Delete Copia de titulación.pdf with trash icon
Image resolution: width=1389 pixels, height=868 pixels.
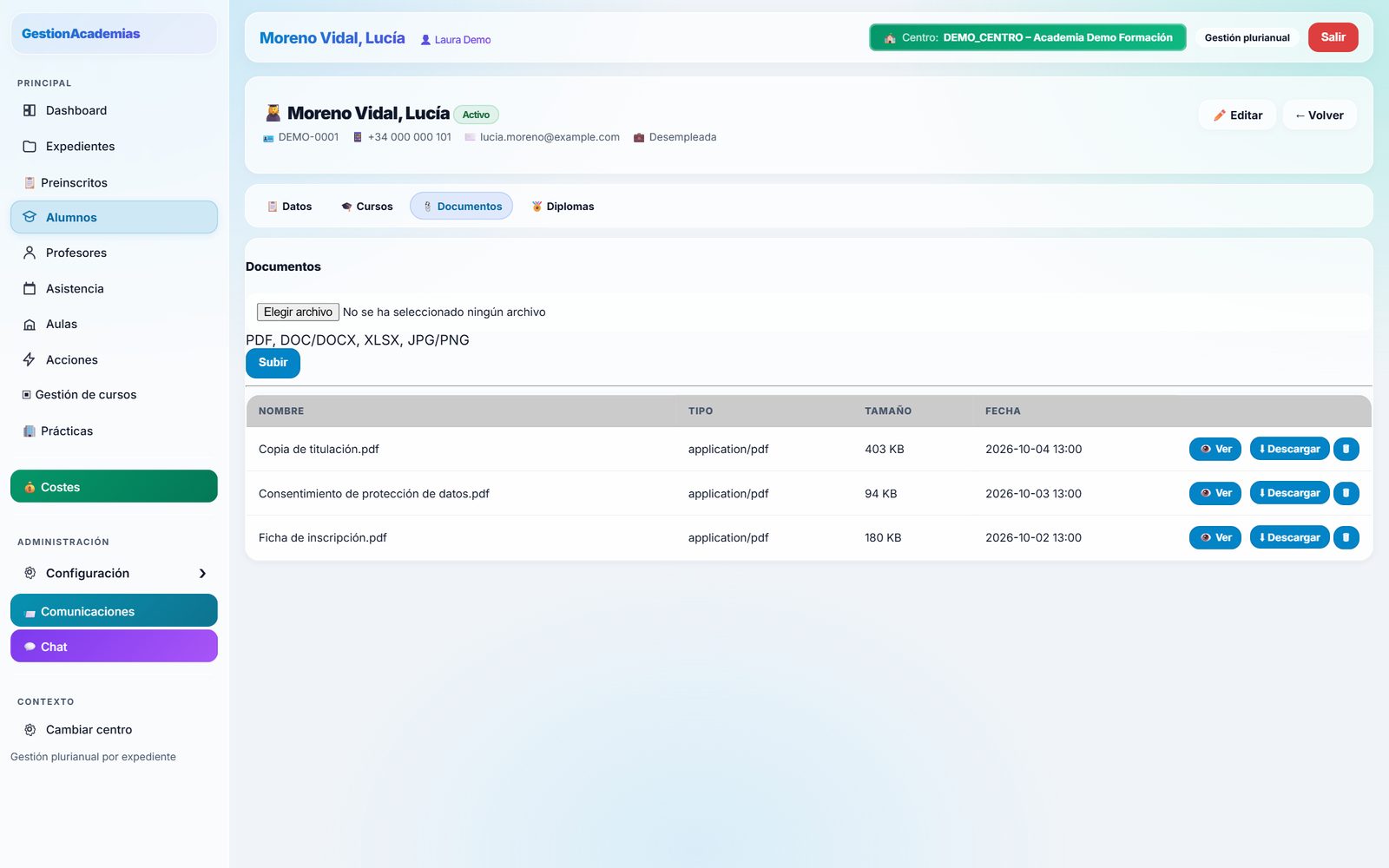tap(1346, 449)
